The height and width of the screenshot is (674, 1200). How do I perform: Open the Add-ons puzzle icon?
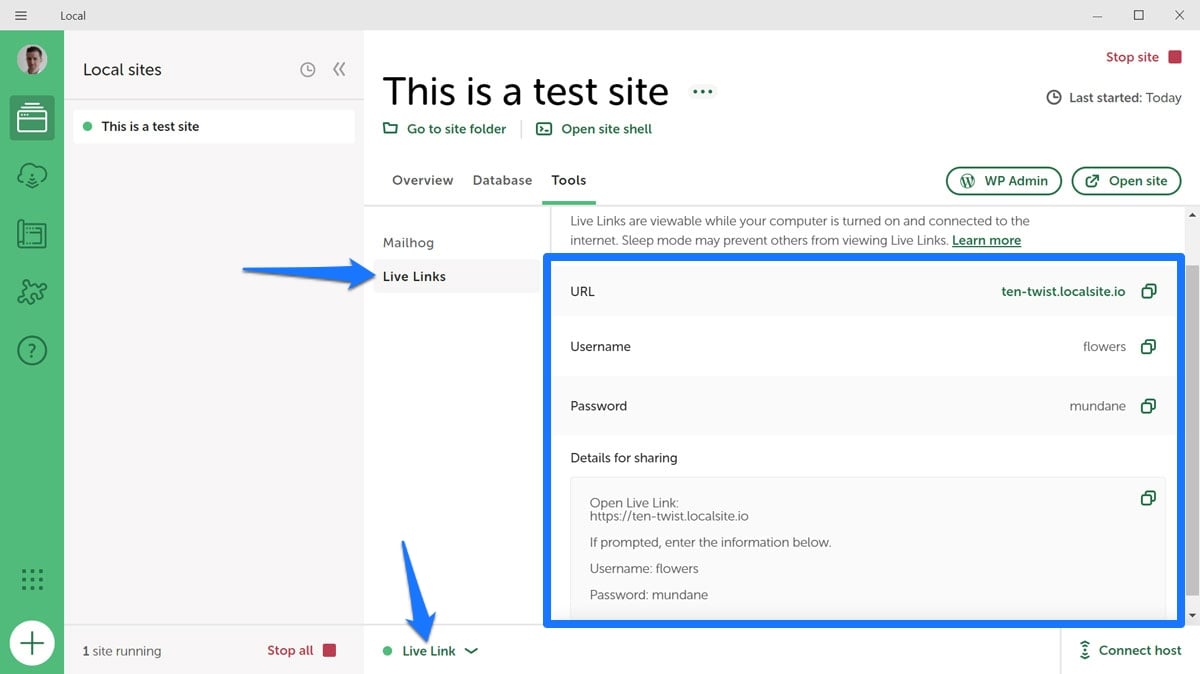click(32, 293)
